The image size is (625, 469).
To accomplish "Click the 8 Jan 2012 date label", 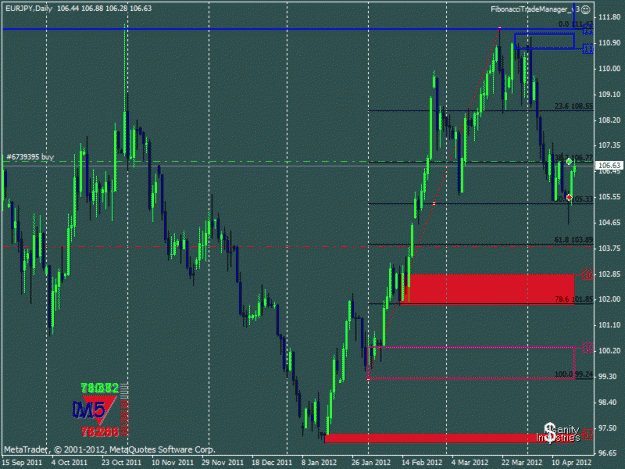I will [319, 462].
